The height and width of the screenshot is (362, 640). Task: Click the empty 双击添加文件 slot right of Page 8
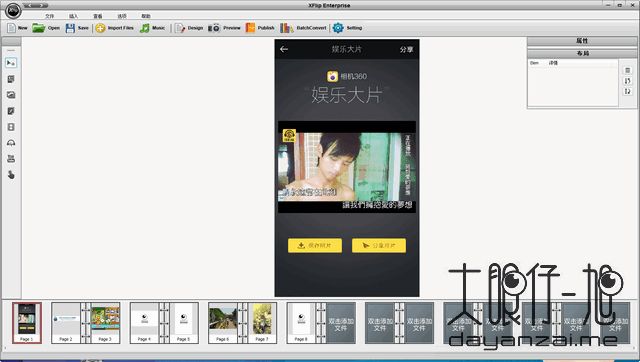coord(341,322)
